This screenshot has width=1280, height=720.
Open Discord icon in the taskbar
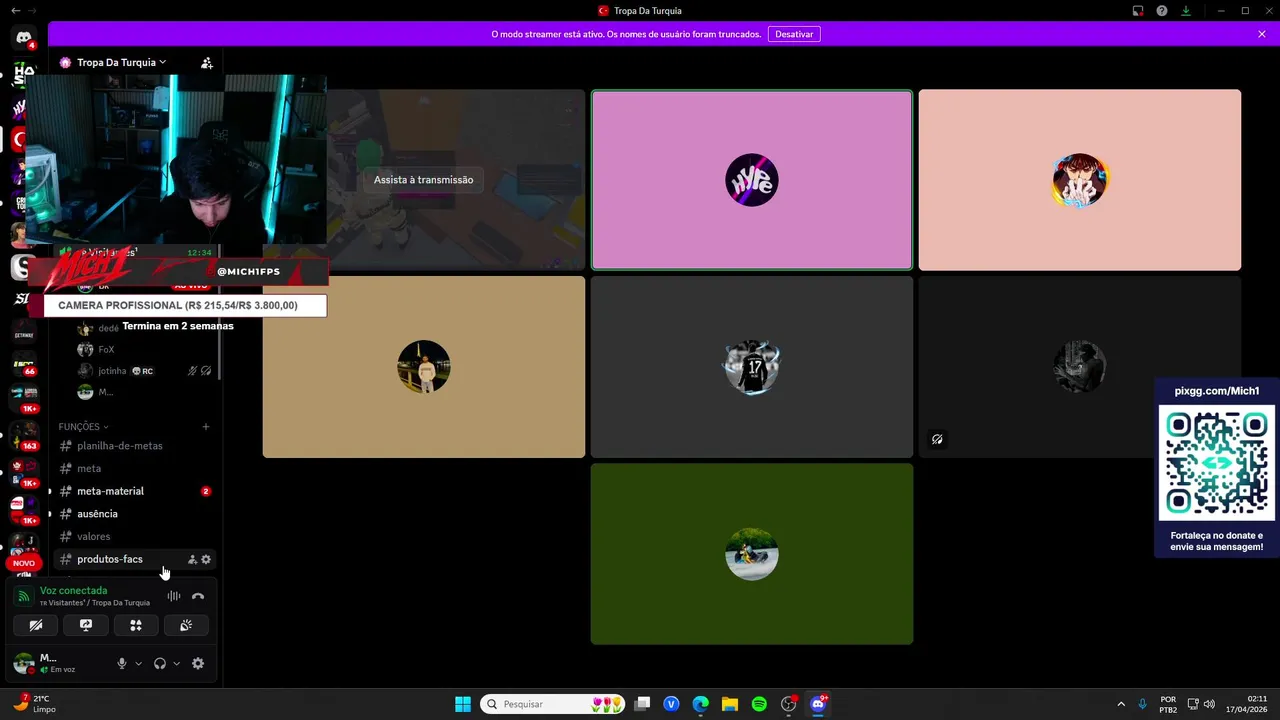[819, 704]
